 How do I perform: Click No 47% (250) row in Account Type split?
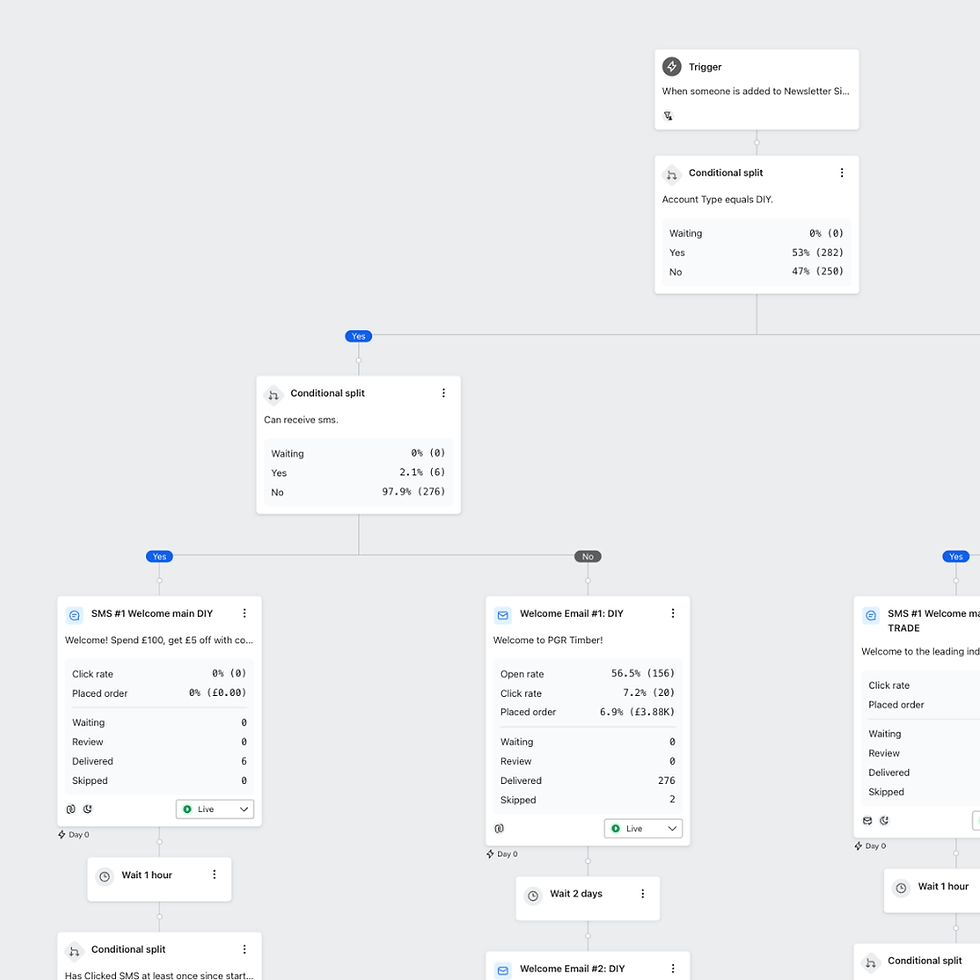click(x=756, y=272)
